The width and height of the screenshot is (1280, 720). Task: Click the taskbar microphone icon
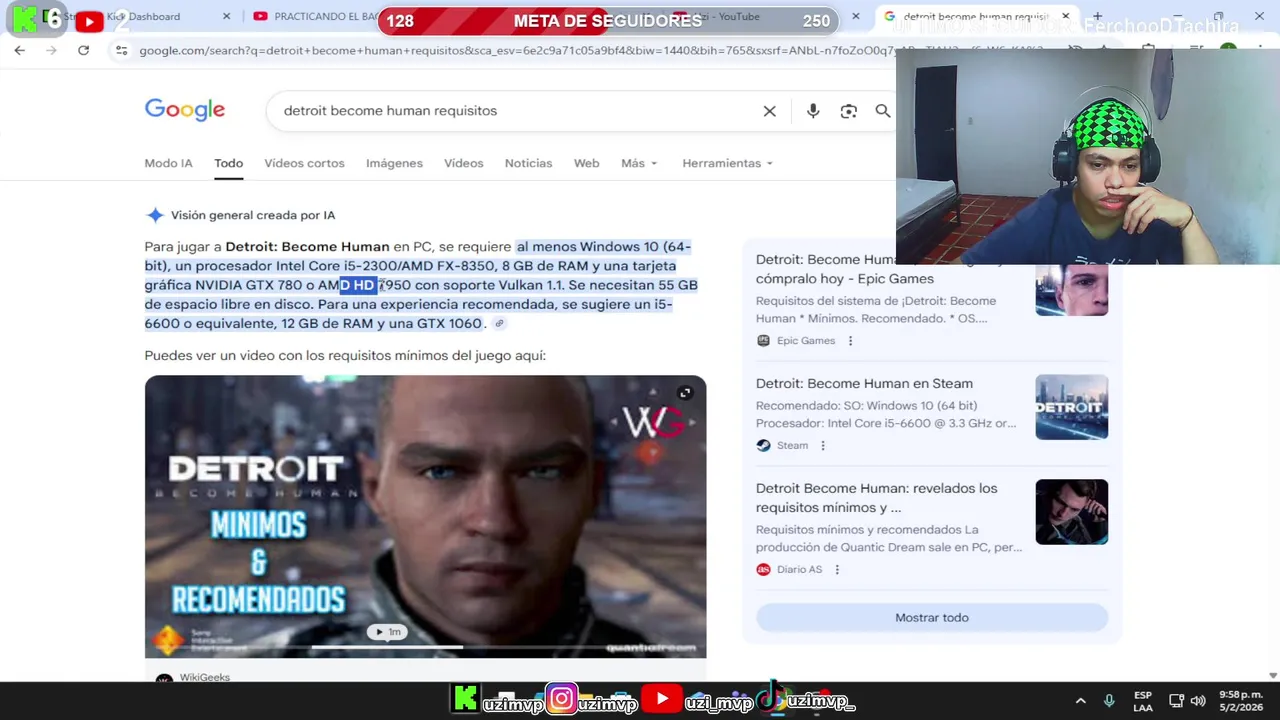click(1108, 701)
